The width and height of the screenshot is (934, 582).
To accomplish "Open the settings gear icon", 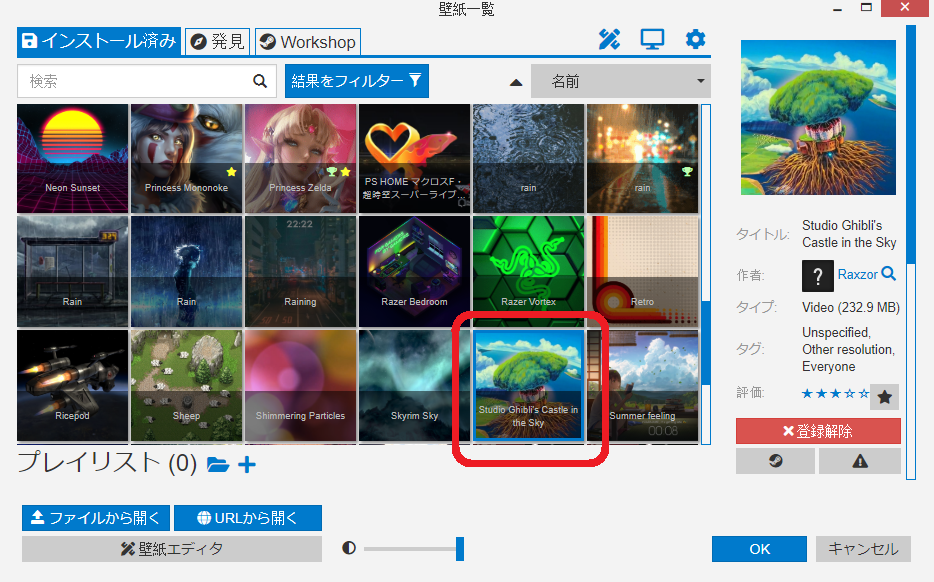I will (x=695, y=40).
